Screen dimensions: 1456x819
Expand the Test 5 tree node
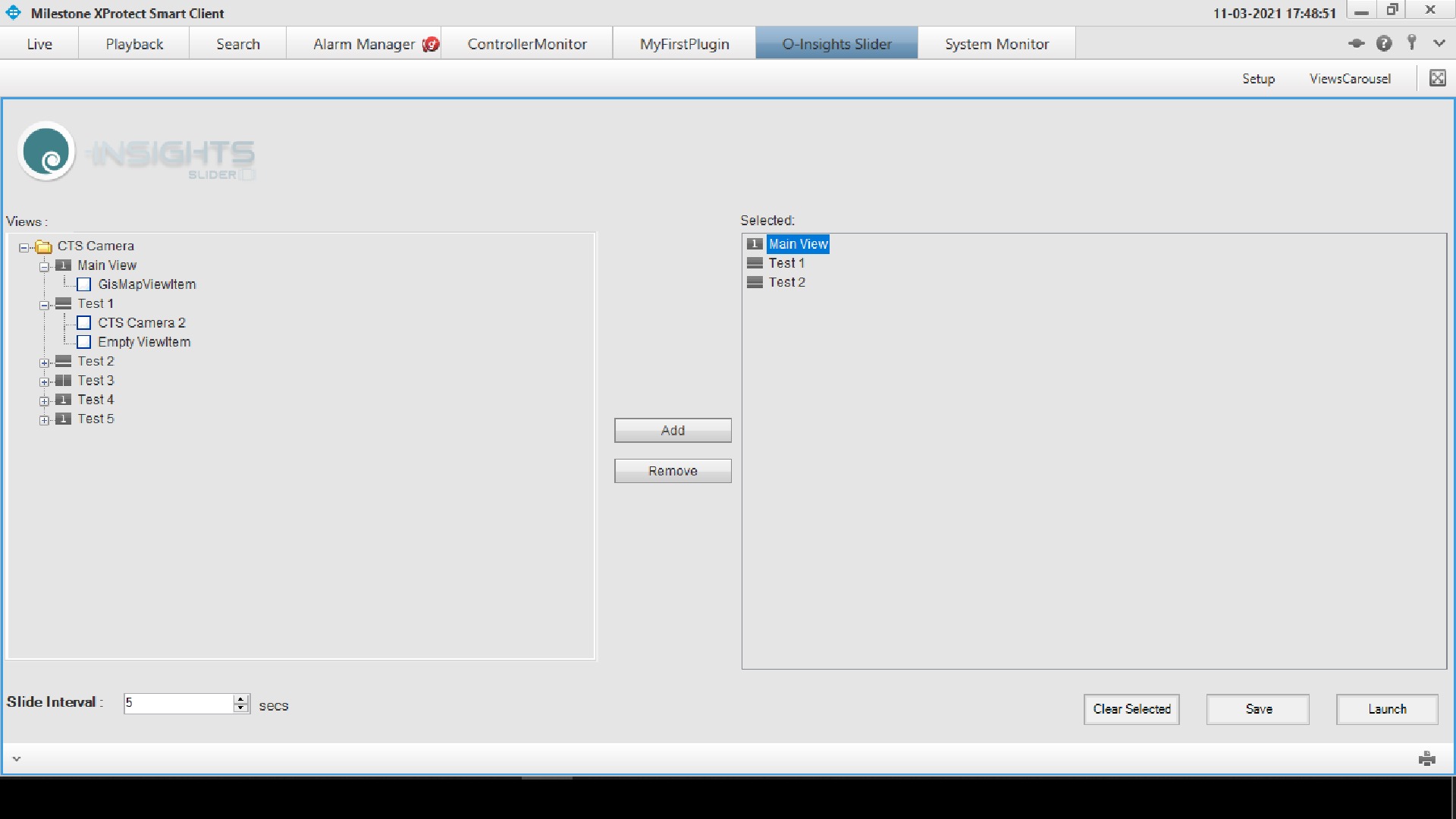(45, 419)
